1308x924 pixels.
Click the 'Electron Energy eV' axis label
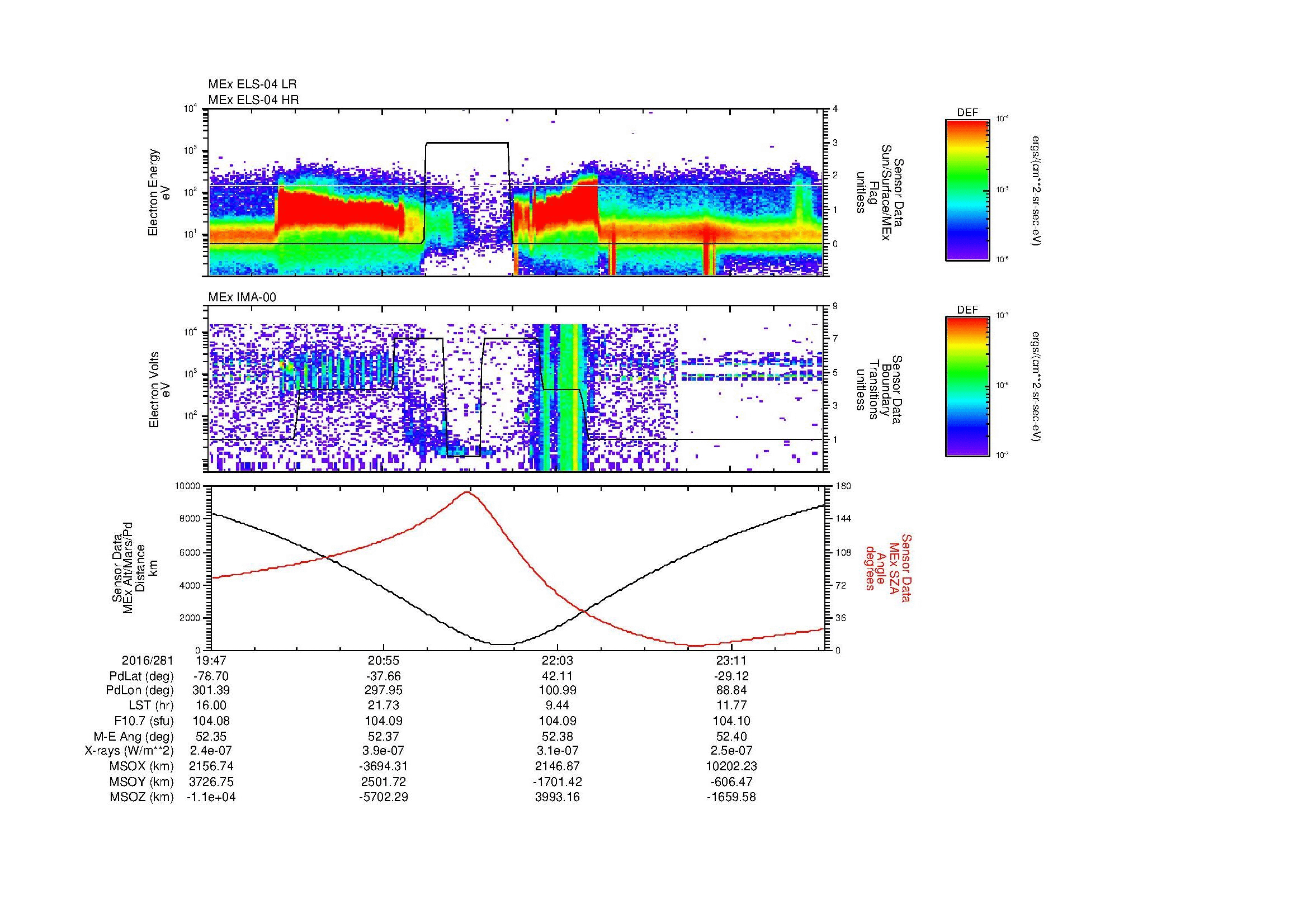(x=160, y=192)
